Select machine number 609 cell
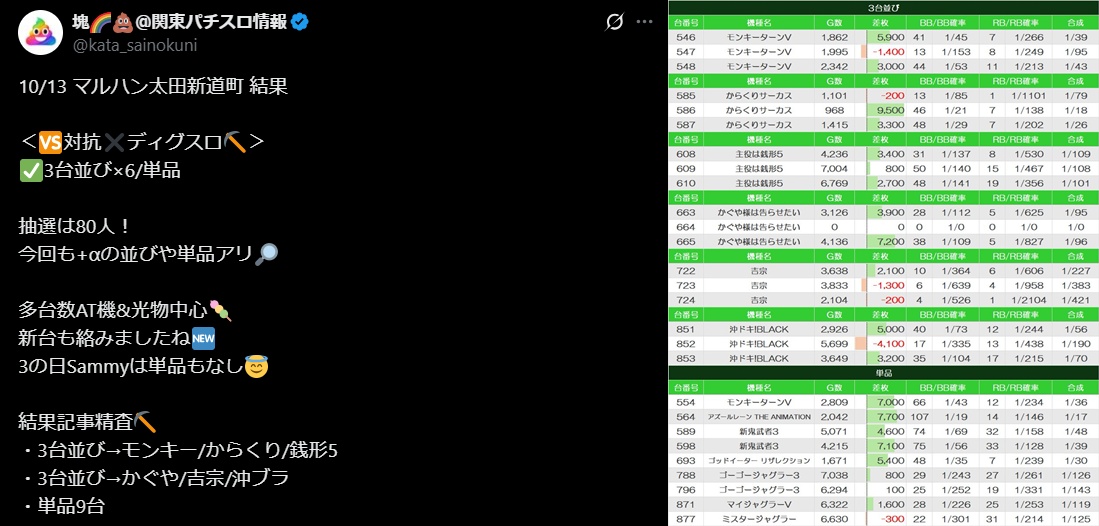This screenshot has width=1099, height=526. click(687, 169)
